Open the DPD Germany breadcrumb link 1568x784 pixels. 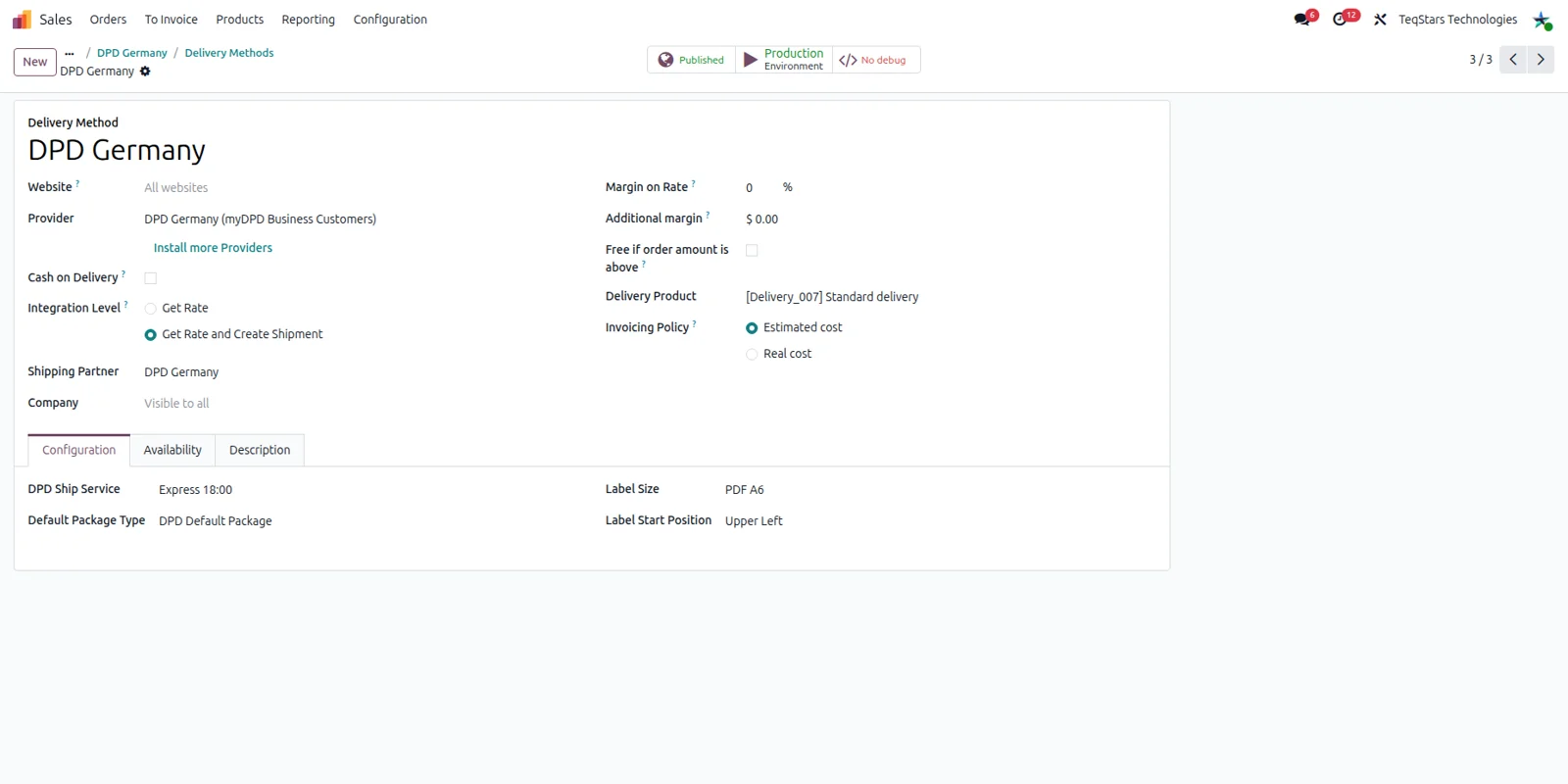132,53
